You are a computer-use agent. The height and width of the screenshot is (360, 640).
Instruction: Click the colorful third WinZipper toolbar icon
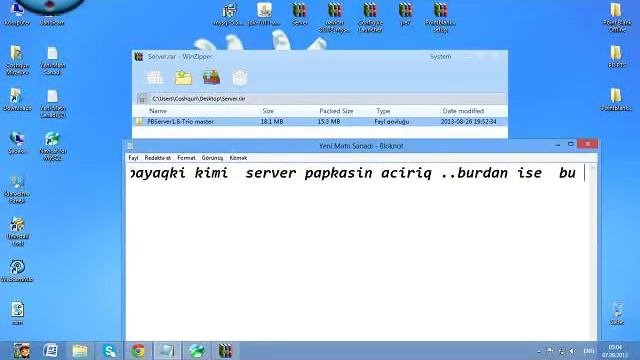pyautogui.click(x=211, y=77)
